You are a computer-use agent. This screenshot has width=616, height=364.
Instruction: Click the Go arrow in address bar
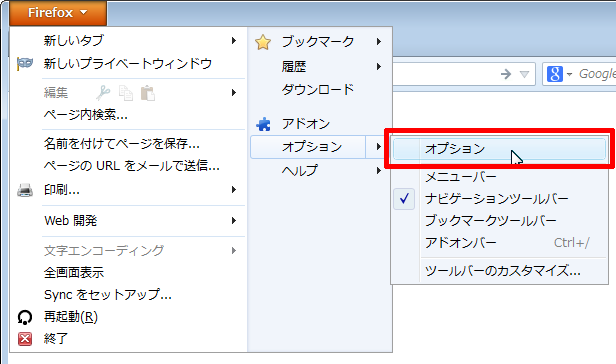[506, 74]
